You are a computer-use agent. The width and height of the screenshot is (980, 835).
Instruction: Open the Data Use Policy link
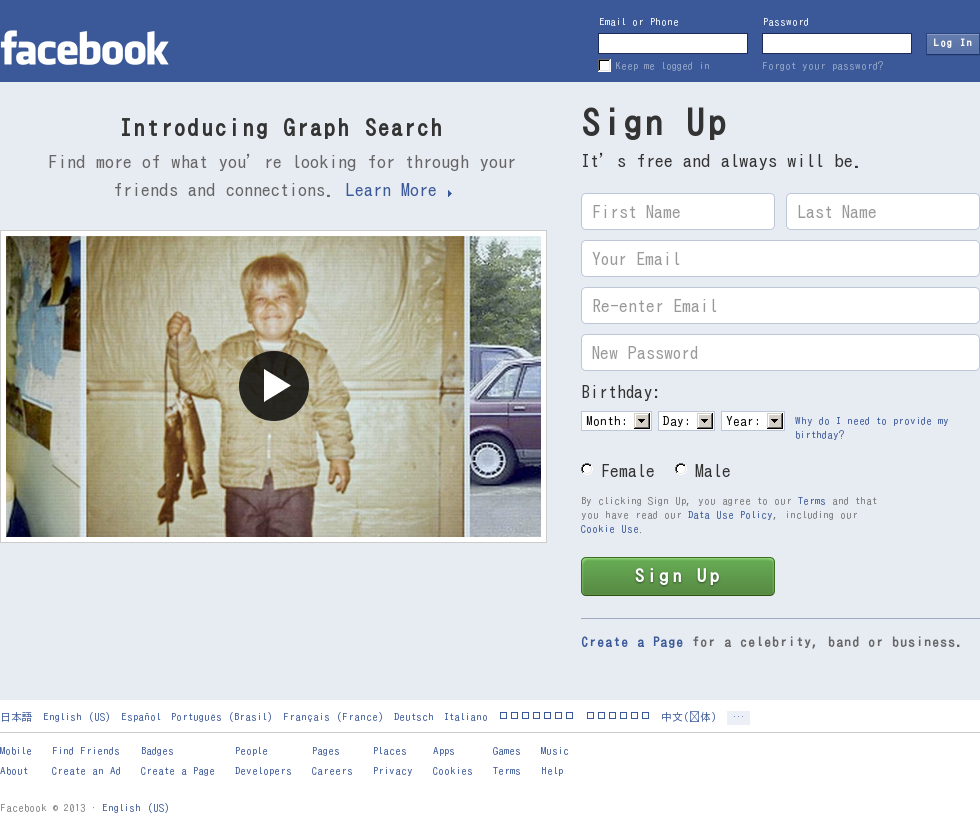[x=731, y=515]
